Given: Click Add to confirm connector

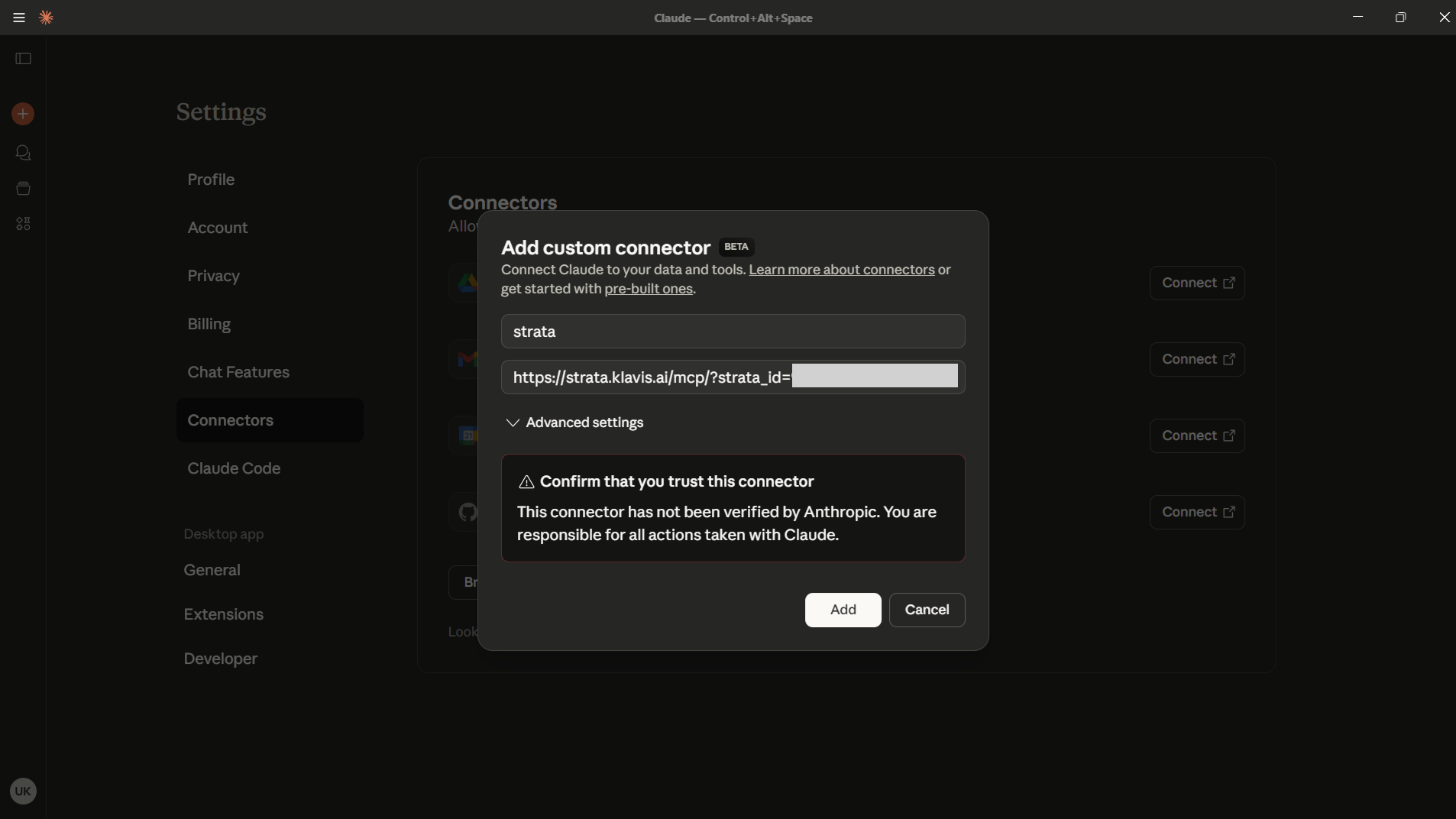Looking at the screenshot, I should click(843, 610).
